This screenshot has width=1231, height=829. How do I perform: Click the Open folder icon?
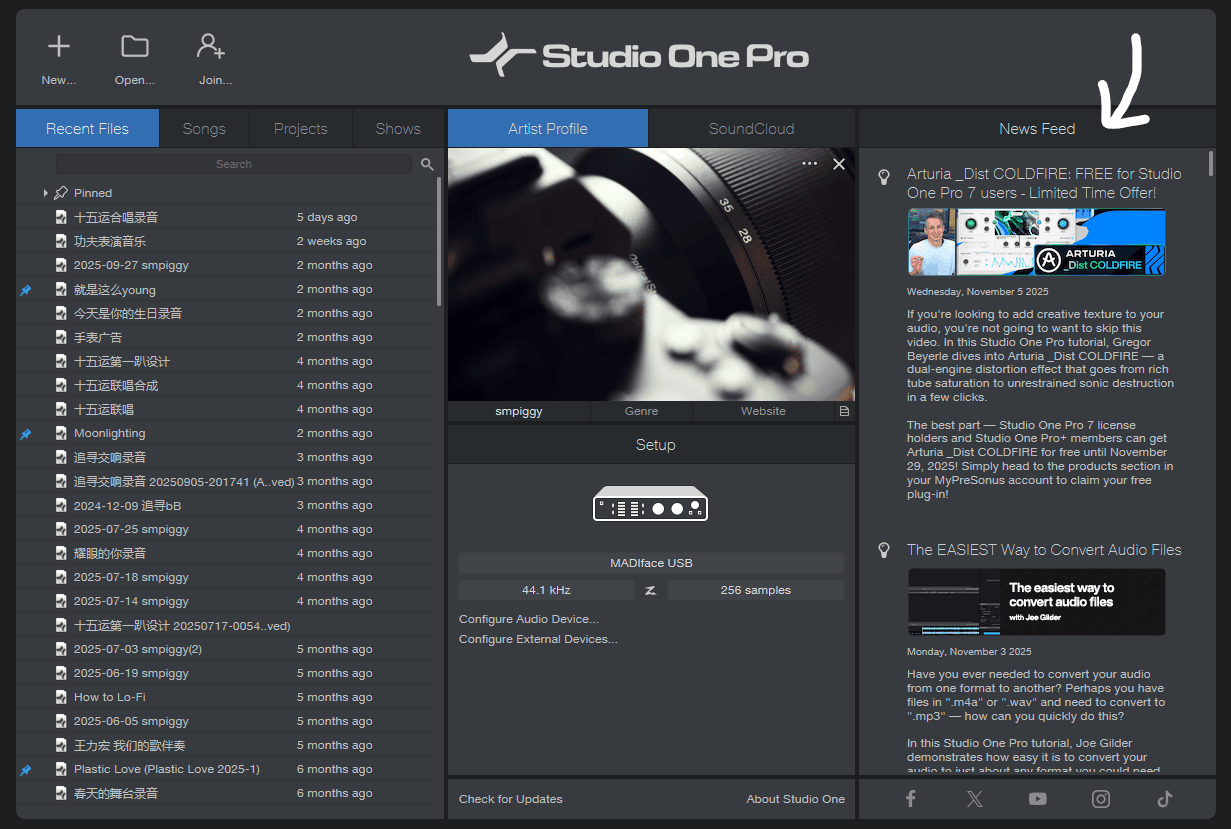134,46
